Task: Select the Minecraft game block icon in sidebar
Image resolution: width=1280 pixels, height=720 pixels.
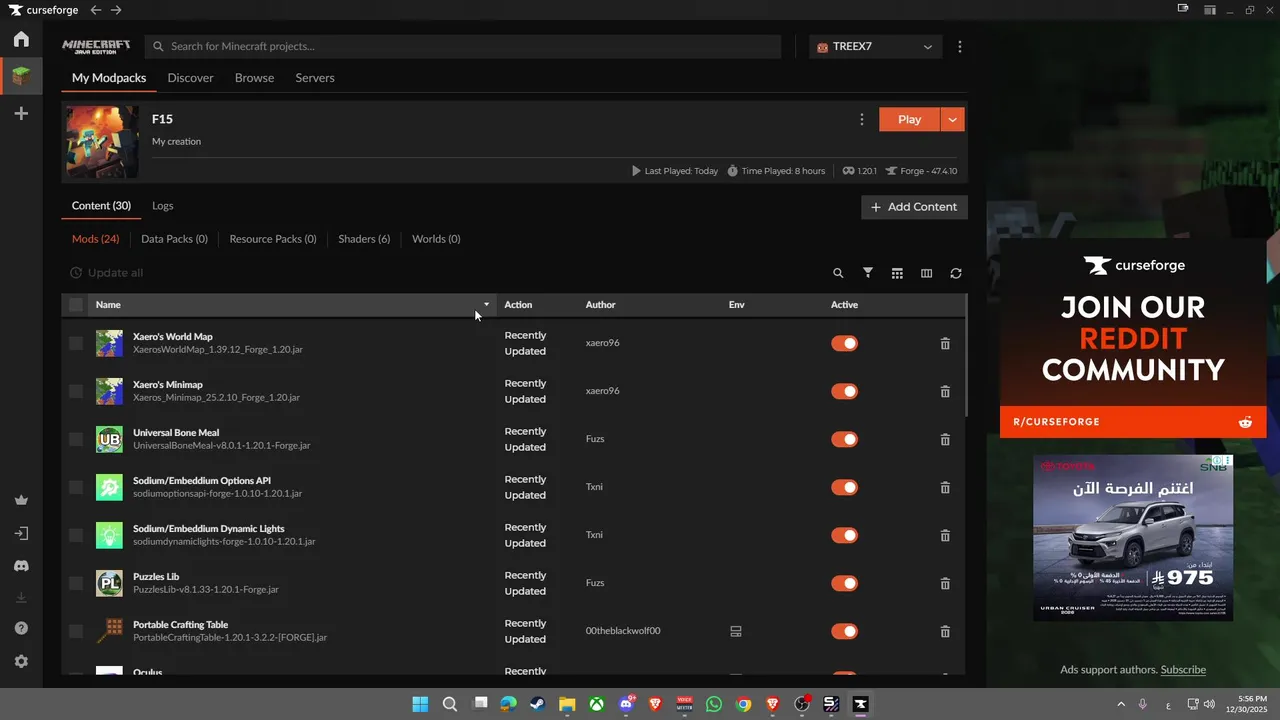Action: coord(21,76)
